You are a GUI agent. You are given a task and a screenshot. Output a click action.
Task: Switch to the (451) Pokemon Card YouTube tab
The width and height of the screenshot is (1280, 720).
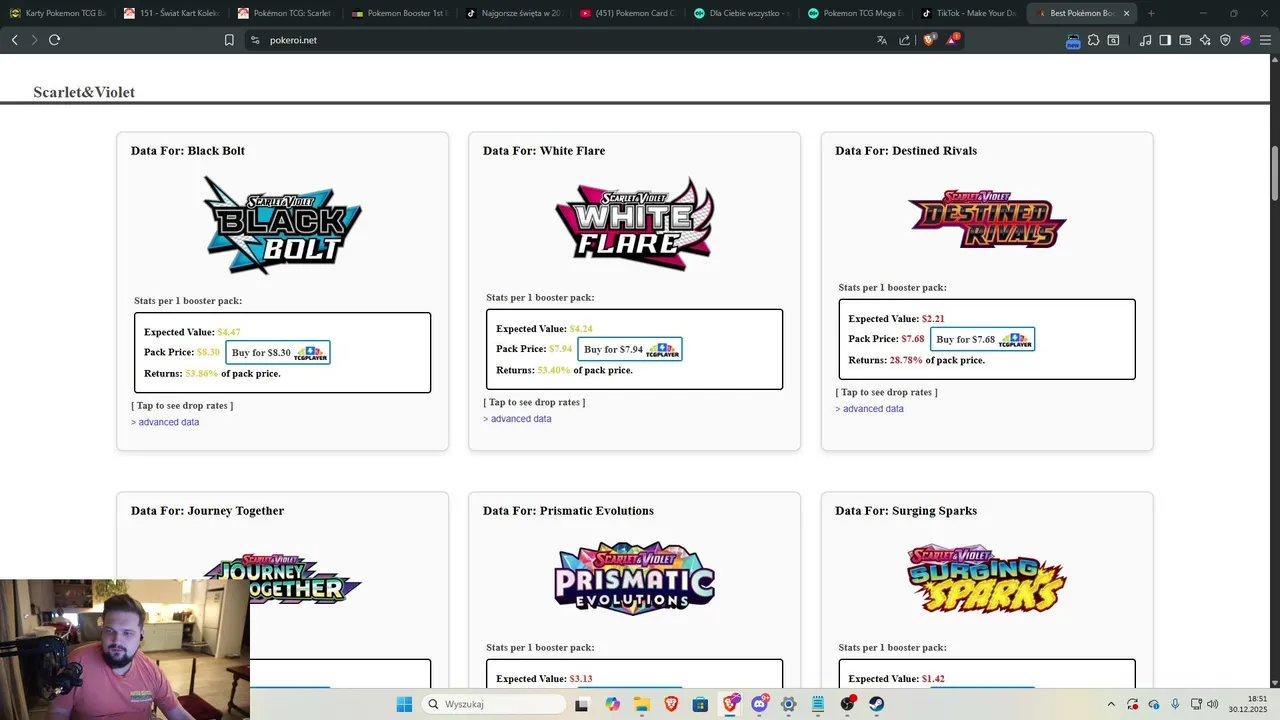point(627,13)
